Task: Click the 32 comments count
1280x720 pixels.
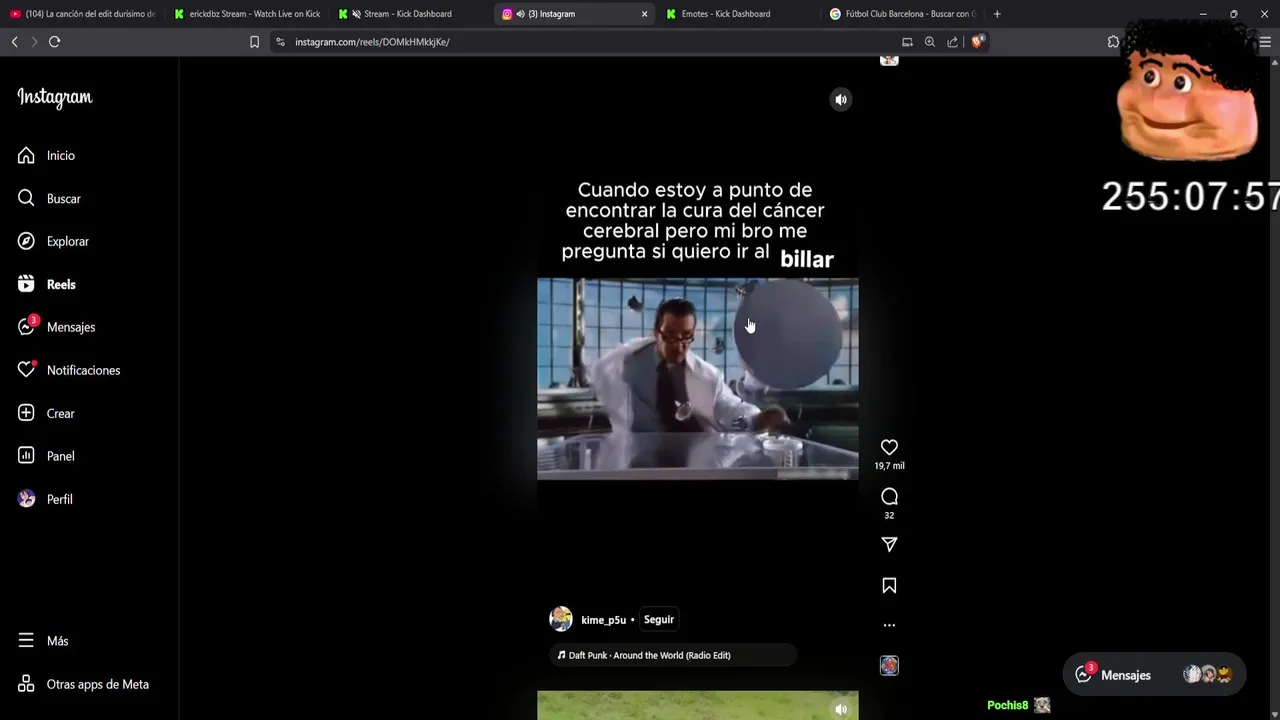Action: 889,515
